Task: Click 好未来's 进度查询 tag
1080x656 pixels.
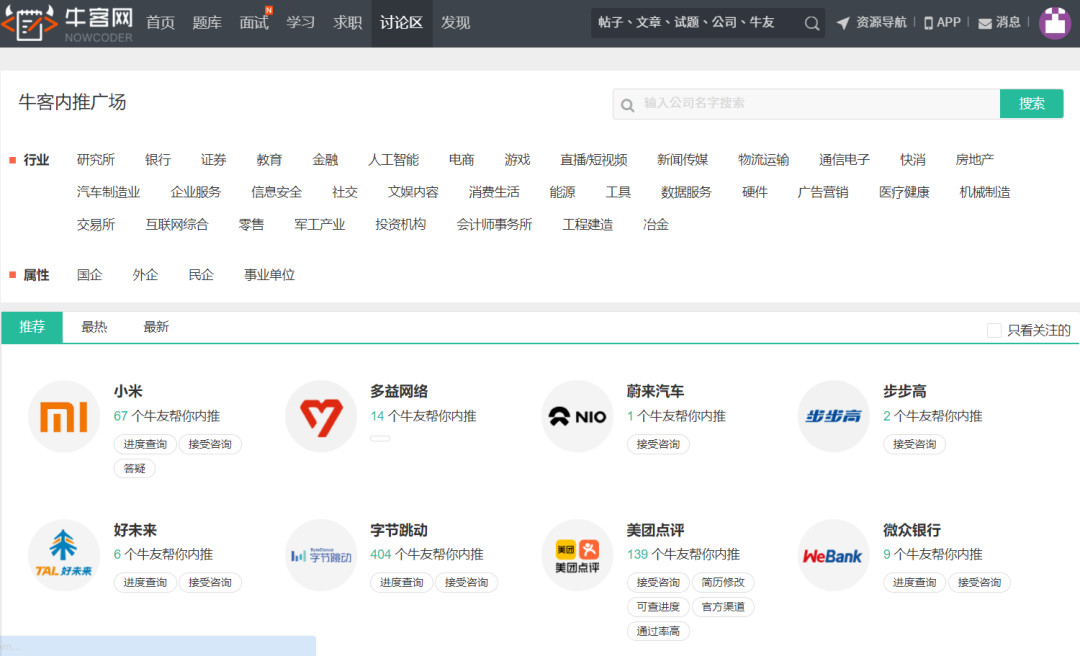Action: [x=145, y=582]
